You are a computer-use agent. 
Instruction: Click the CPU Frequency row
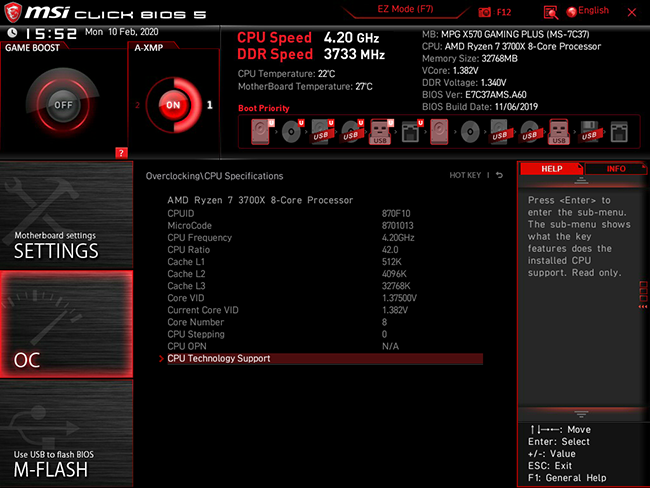pos(325,238)
